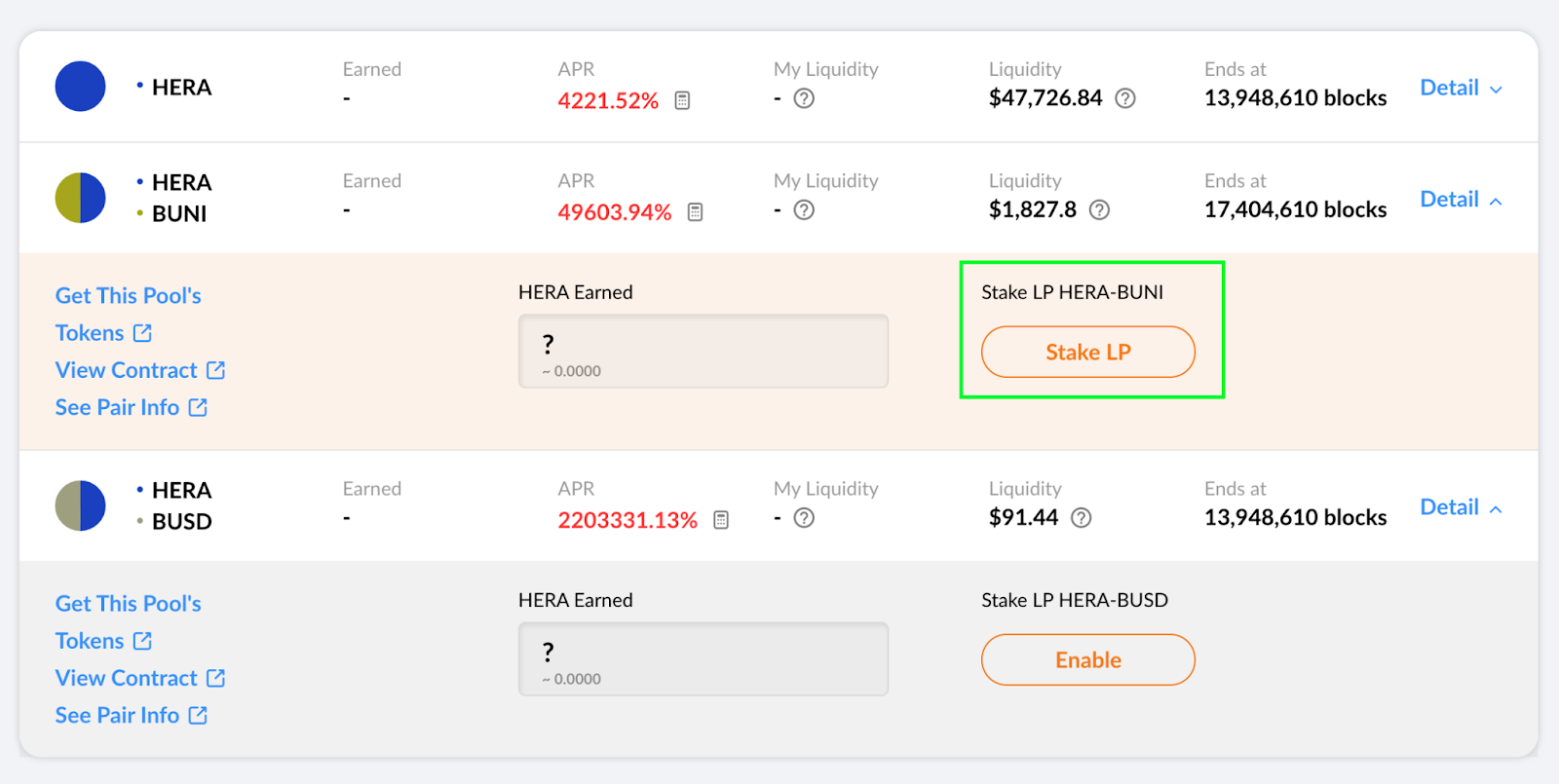Image resolution: width=1559 pixels, height=784 pixels.
Task: Open APR calculator for HERA-BUNI pool
Action: [x=695, y=212]
